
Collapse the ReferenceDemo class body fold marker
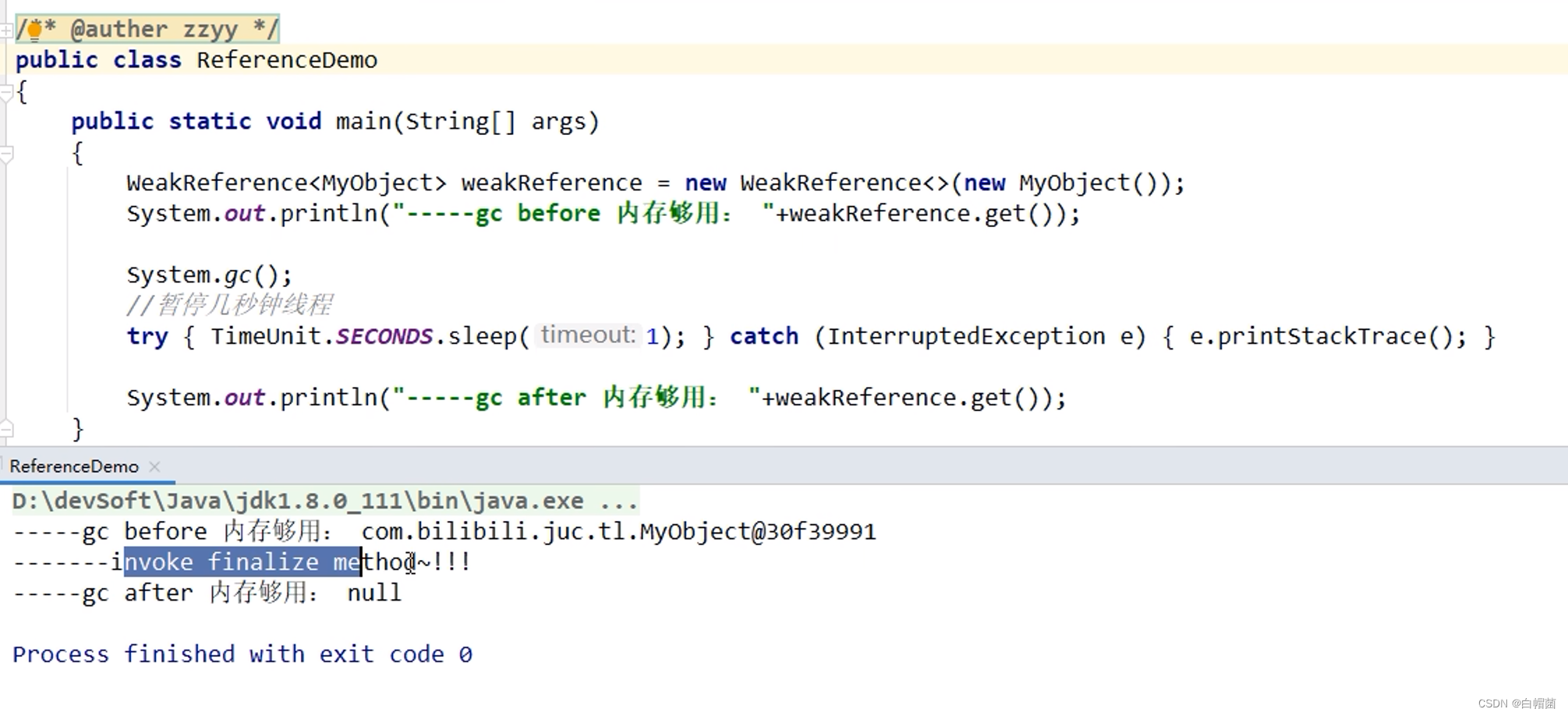6,93
